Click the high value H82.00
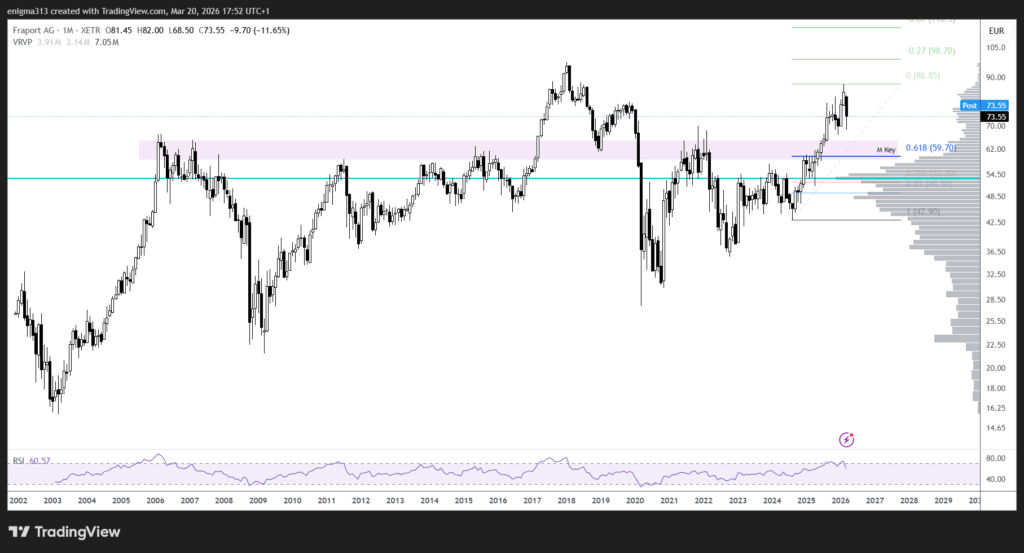 (x=150, y=30)
